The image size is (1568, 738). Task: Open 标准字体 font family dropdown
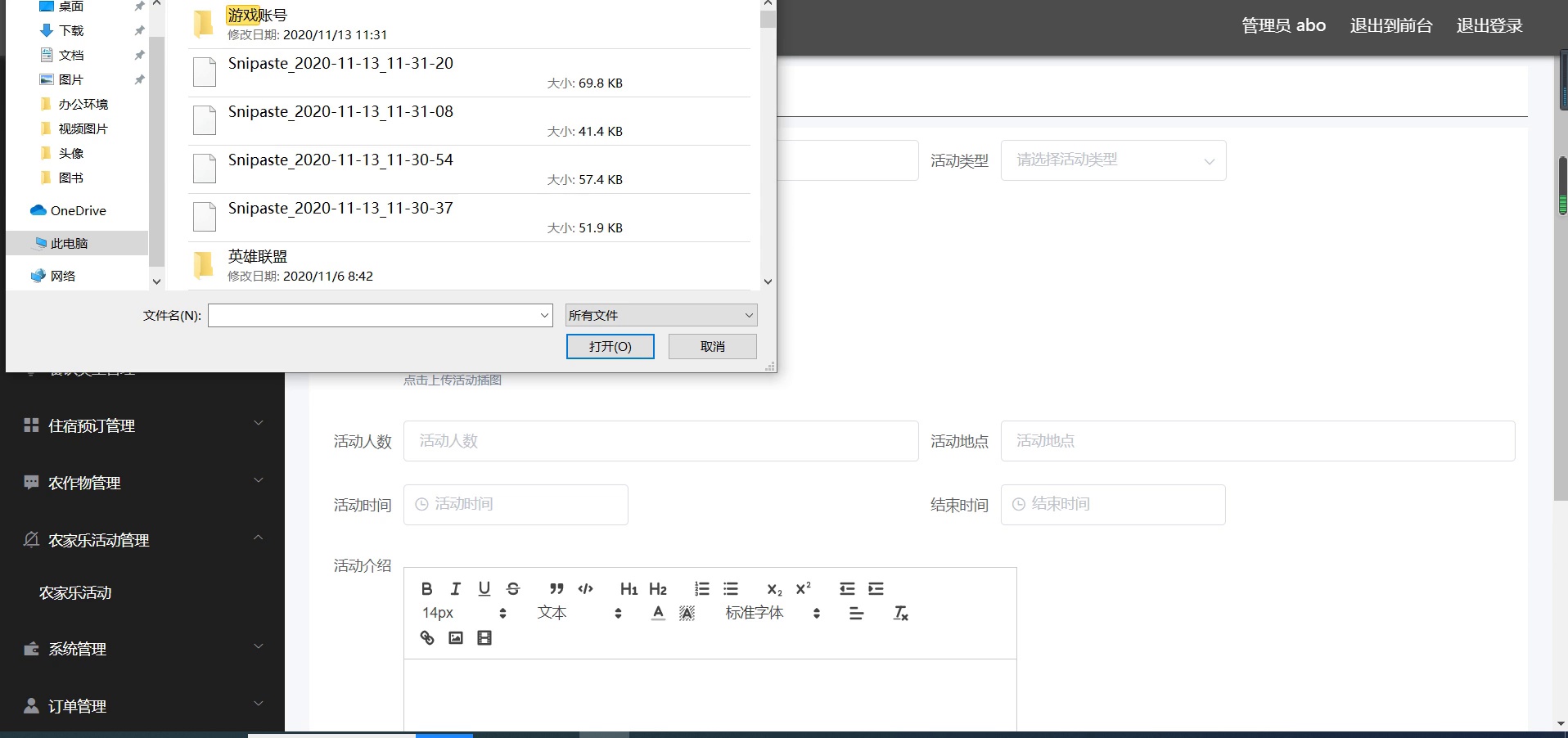coord(773,613)
